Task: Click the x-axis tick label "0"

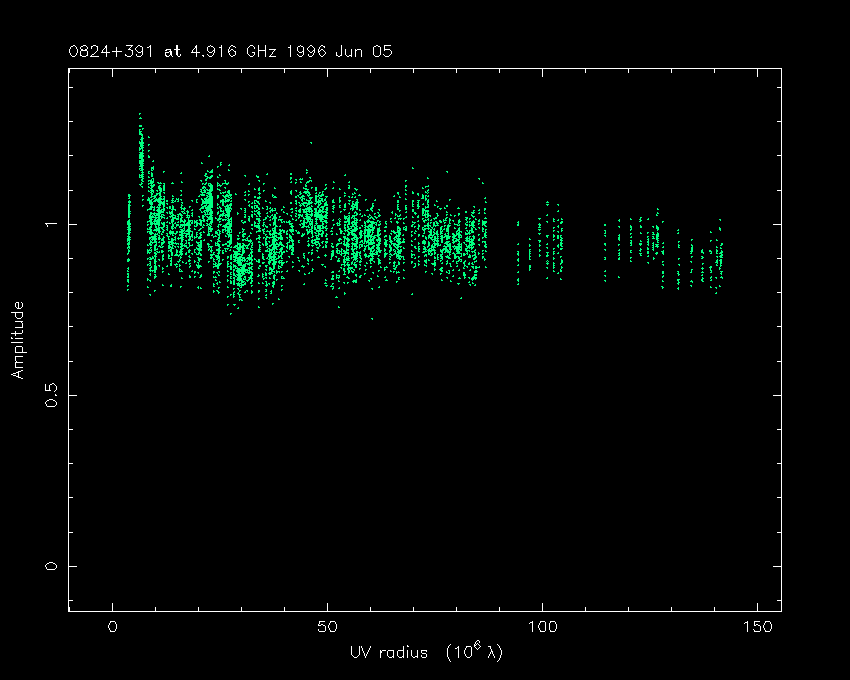Action: (x=113, y=627)
